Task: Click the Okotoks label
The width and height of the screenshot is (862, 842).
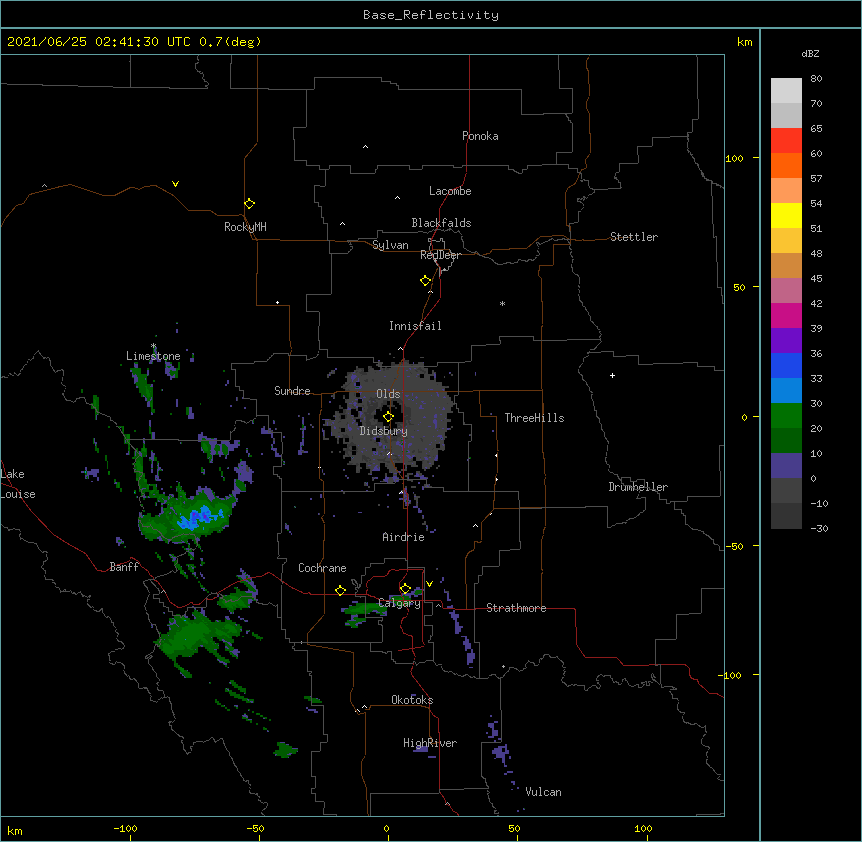Action: pos(412,700)
